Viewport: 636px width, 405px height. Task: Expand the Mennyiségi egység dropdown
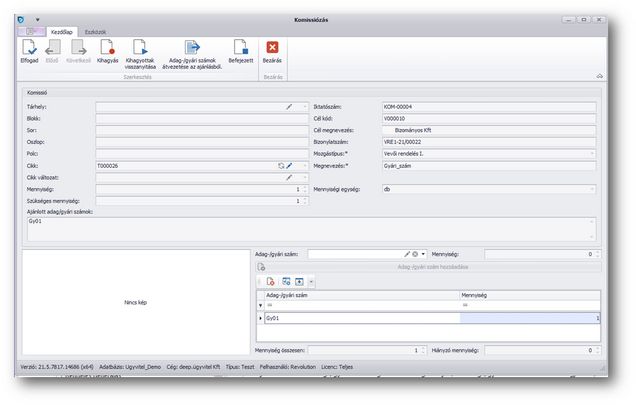(x=591, y=189)
